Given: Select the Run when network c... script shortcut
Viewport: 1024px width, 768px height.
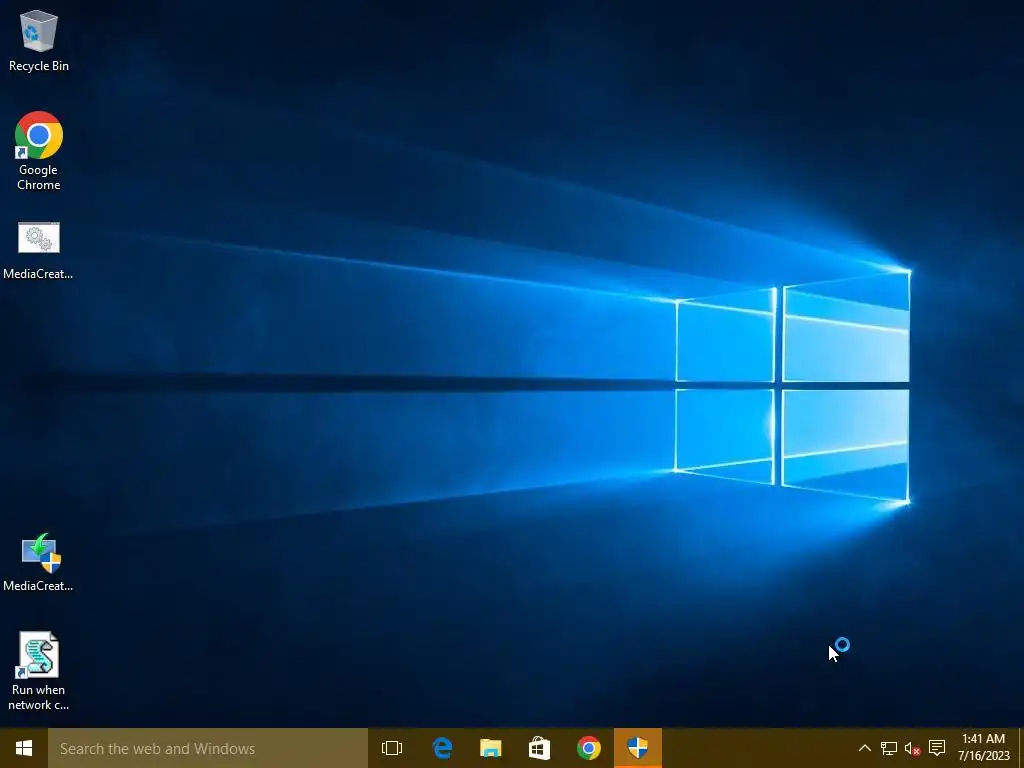Looking at the screenshot, I should (39, 671).
